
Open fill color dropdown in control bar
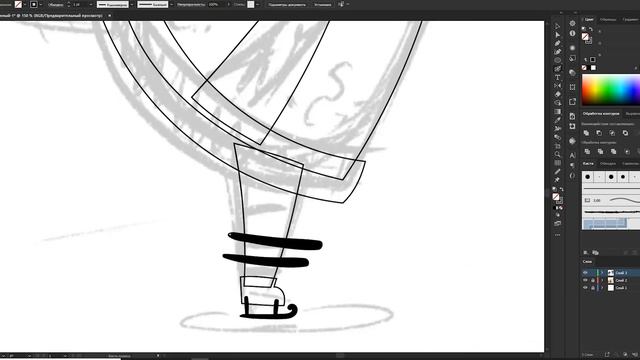(x=25, y=4)
